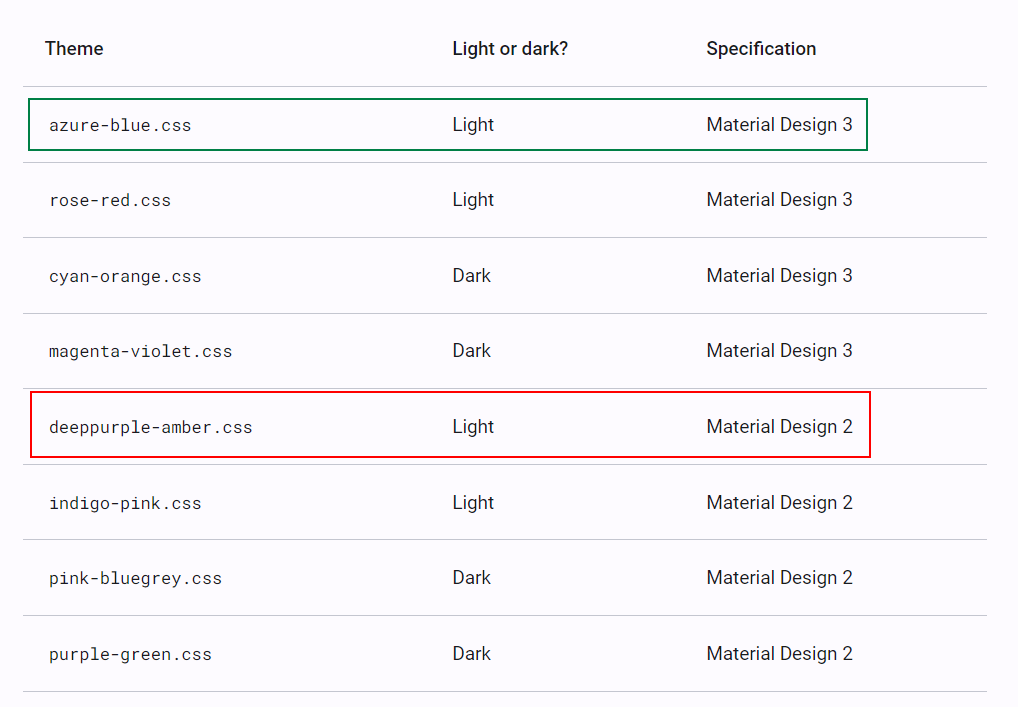Click the indigo-pink.css entry

pyautogui.click(x=125, y=504)
